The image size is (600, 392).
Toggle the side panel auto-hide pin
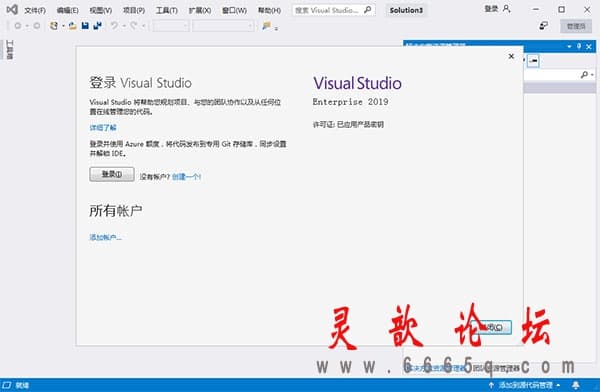pos(579,46)
